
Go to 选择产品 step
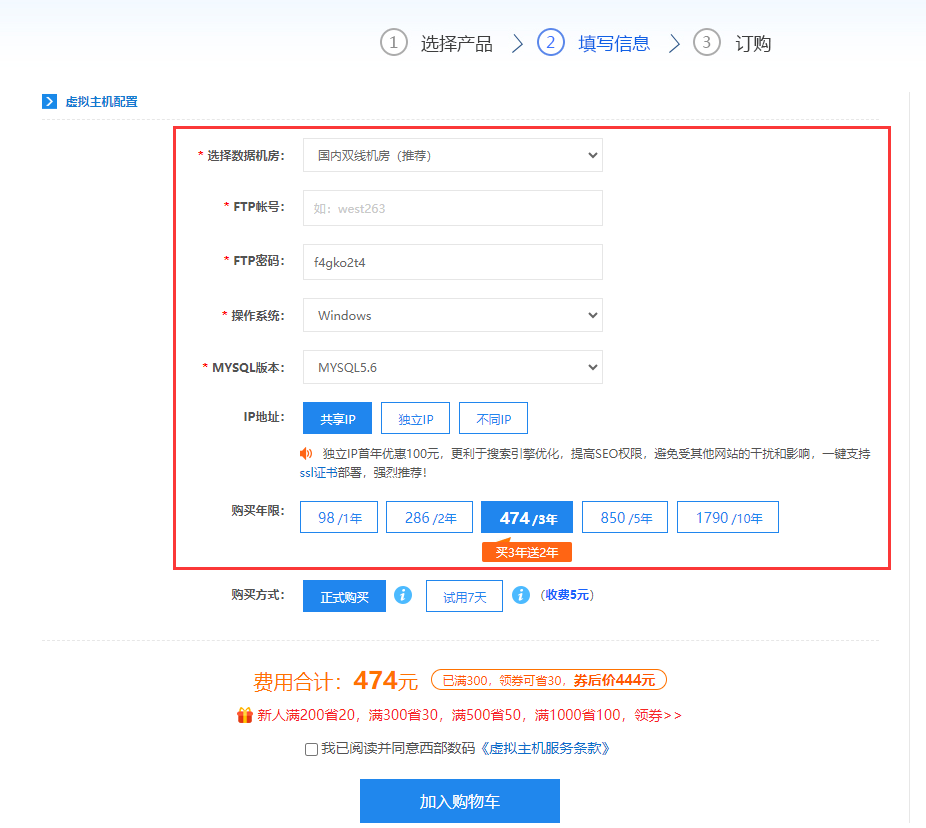pos(456,43)
